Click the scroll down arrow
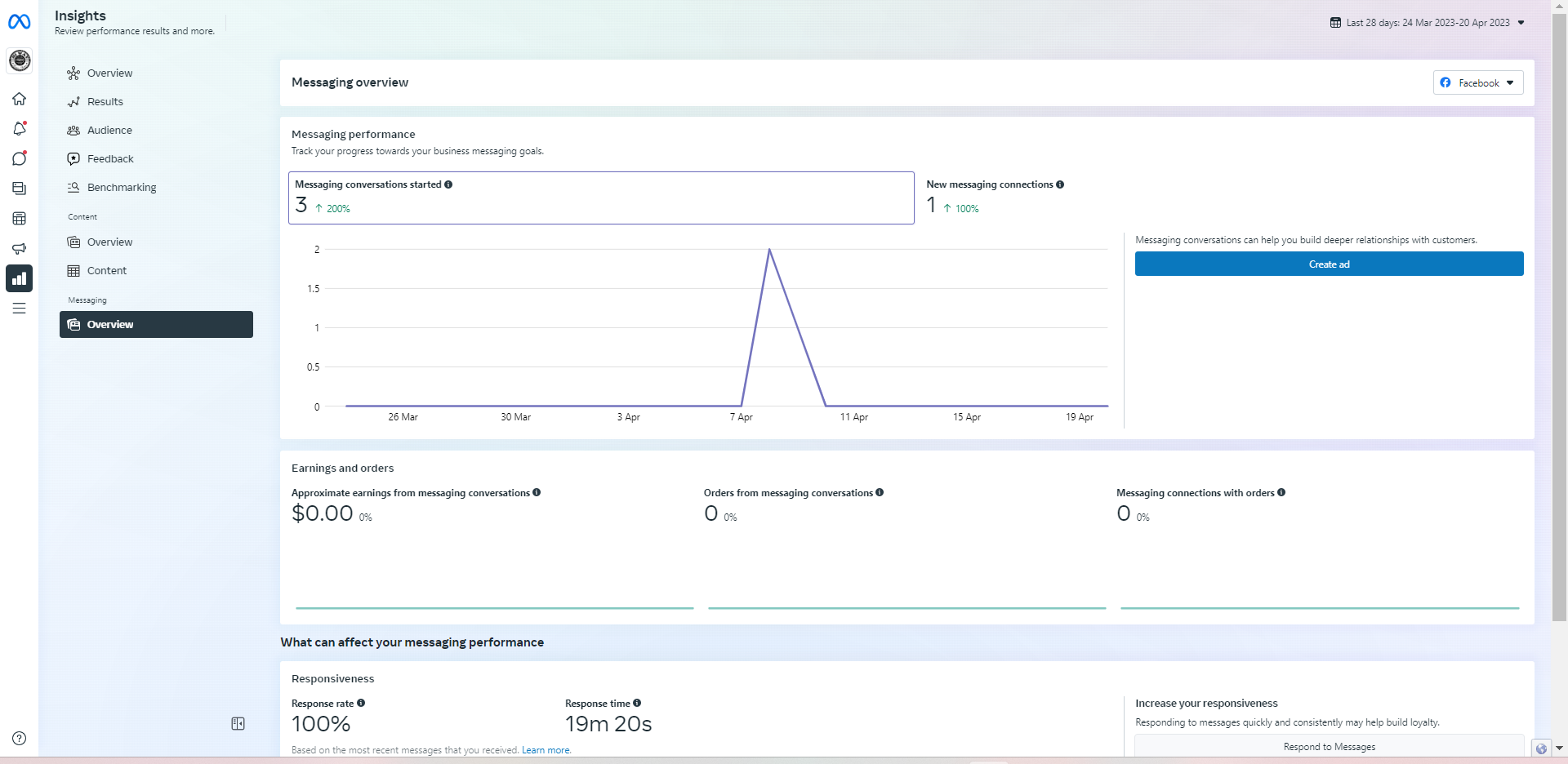The height and width of the screenshot is (764, 1568). coord(1559,748)
